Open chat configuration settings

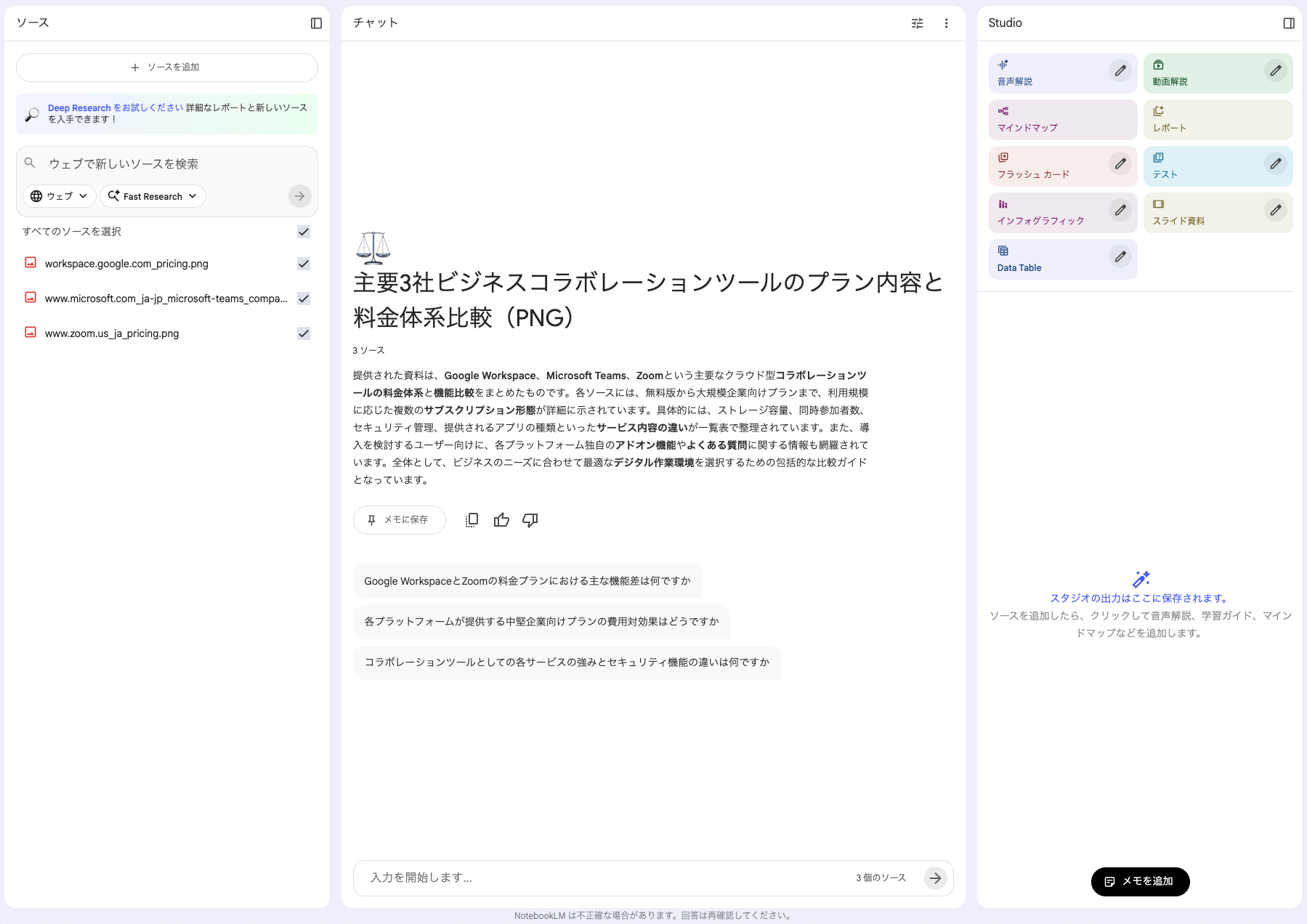[917, 23]
